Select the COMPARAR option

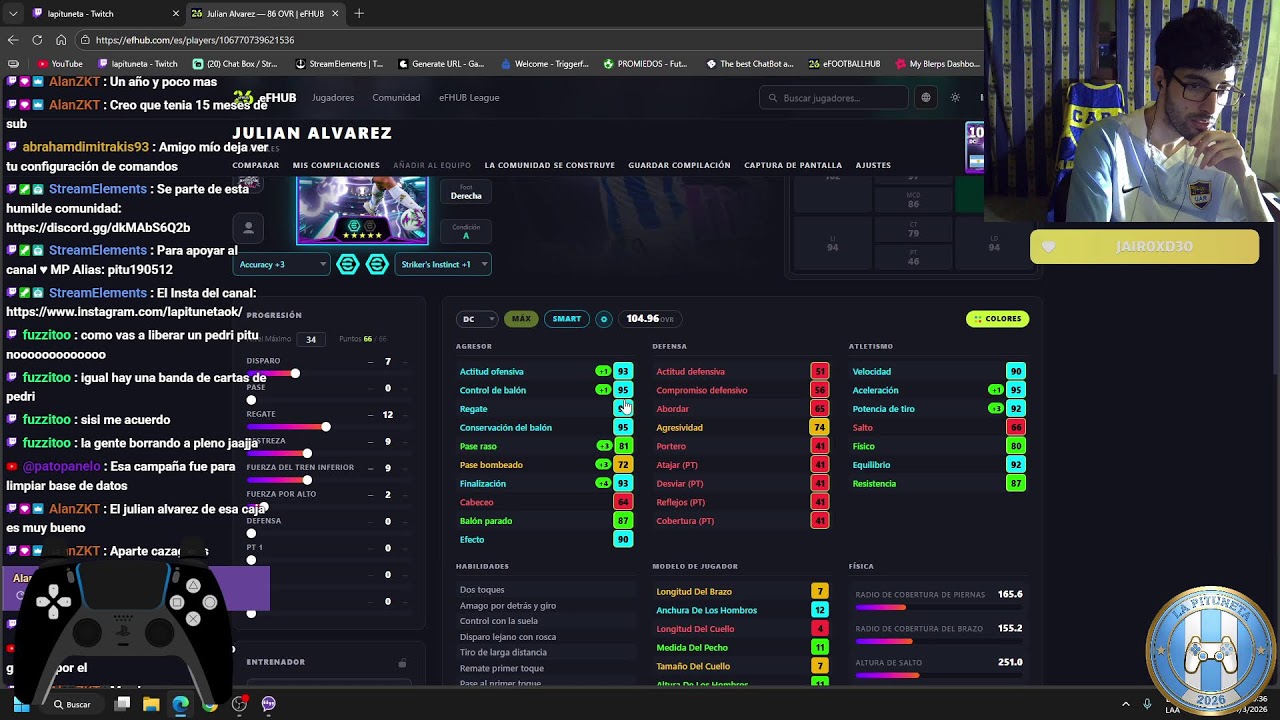(256, 165)
